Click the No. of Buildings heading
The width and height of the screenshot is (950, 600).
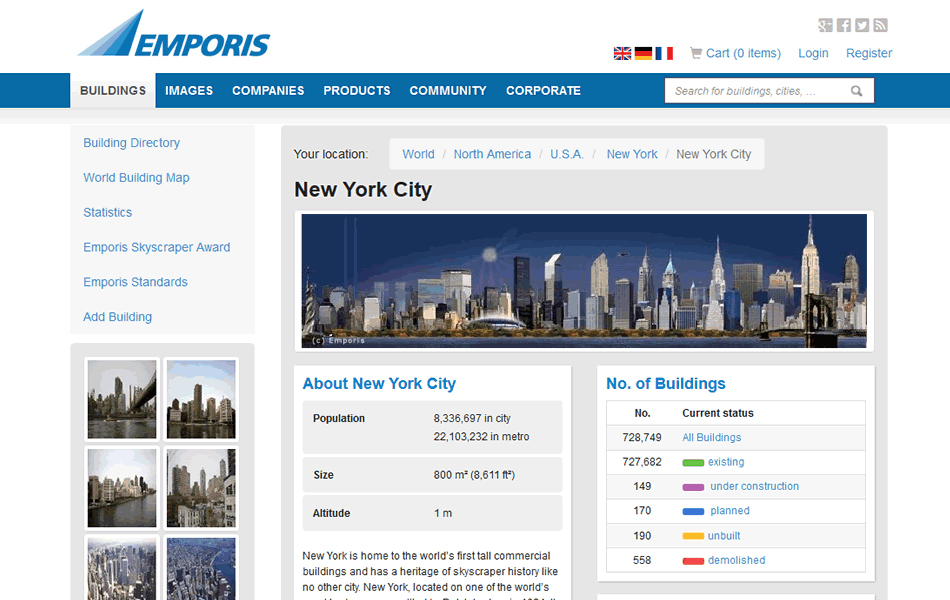point(666,384)
